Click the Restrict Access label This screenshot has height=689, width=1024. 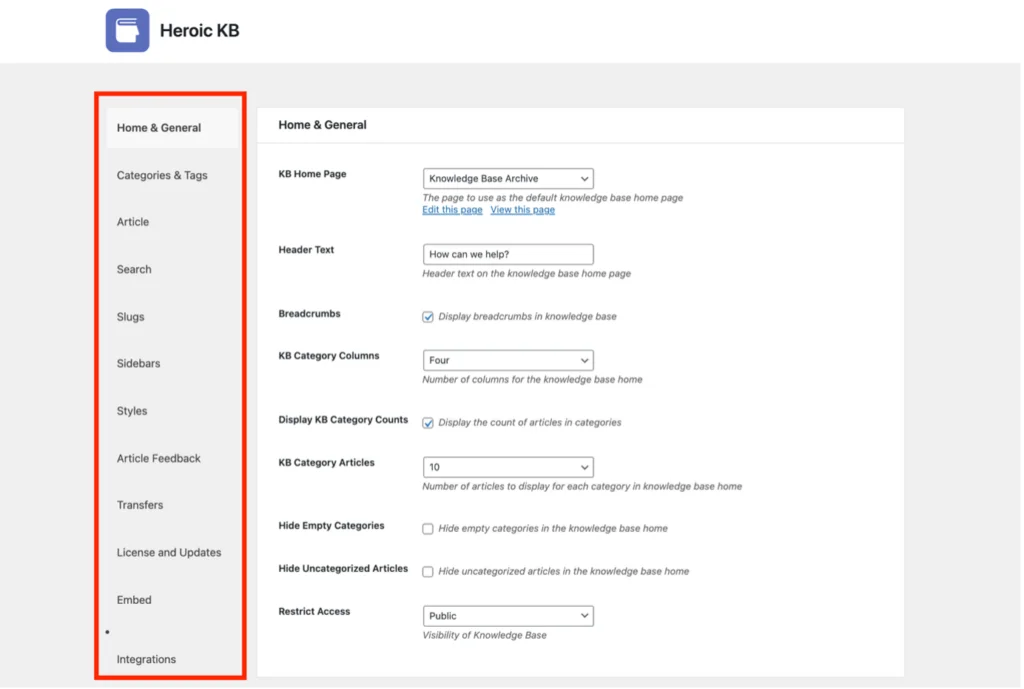tap(314, 611)
